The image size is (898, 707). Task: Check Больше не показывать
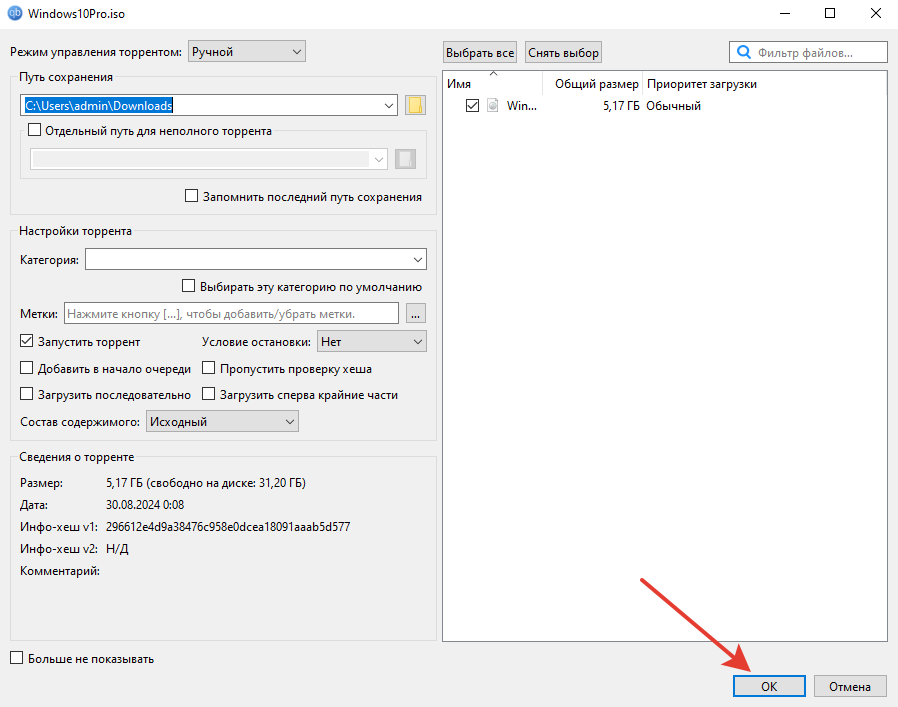tap(17, 658)
